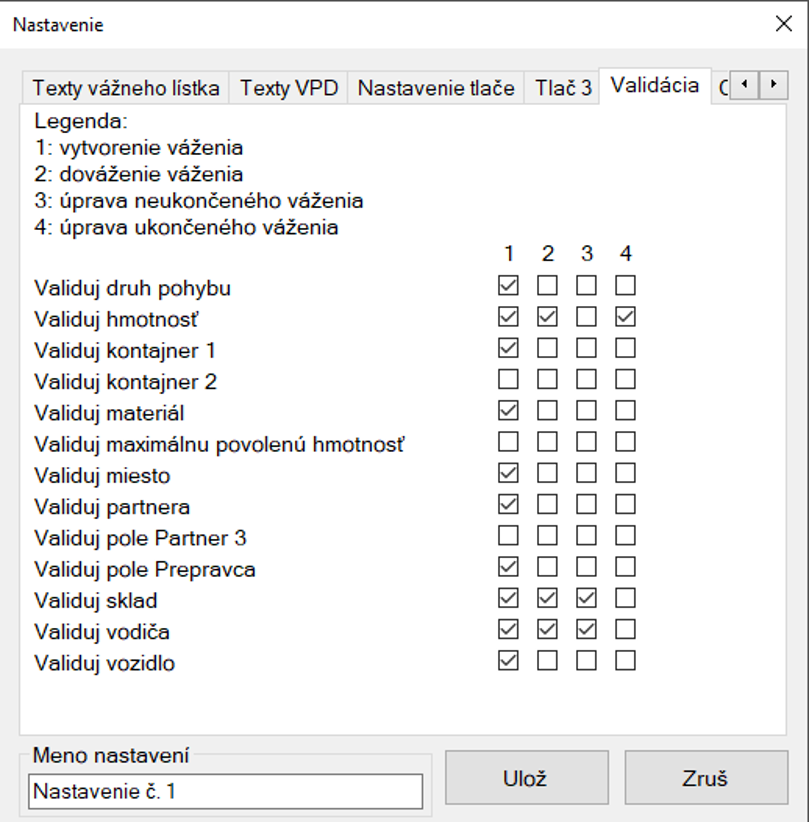Screen dimensions: 809x822
Task: Enable "Validuj kontajner 2" for column 1
Action: pyautogui.click(x=508, y=379)
